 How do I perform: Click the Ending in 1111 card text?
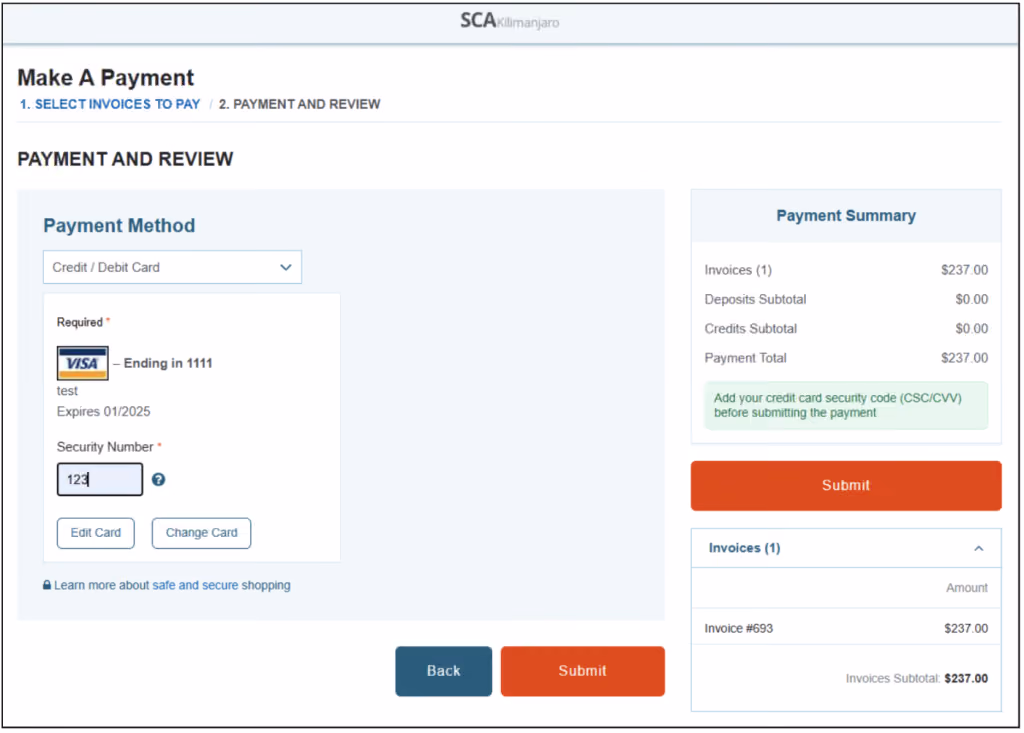coord(168,363)
